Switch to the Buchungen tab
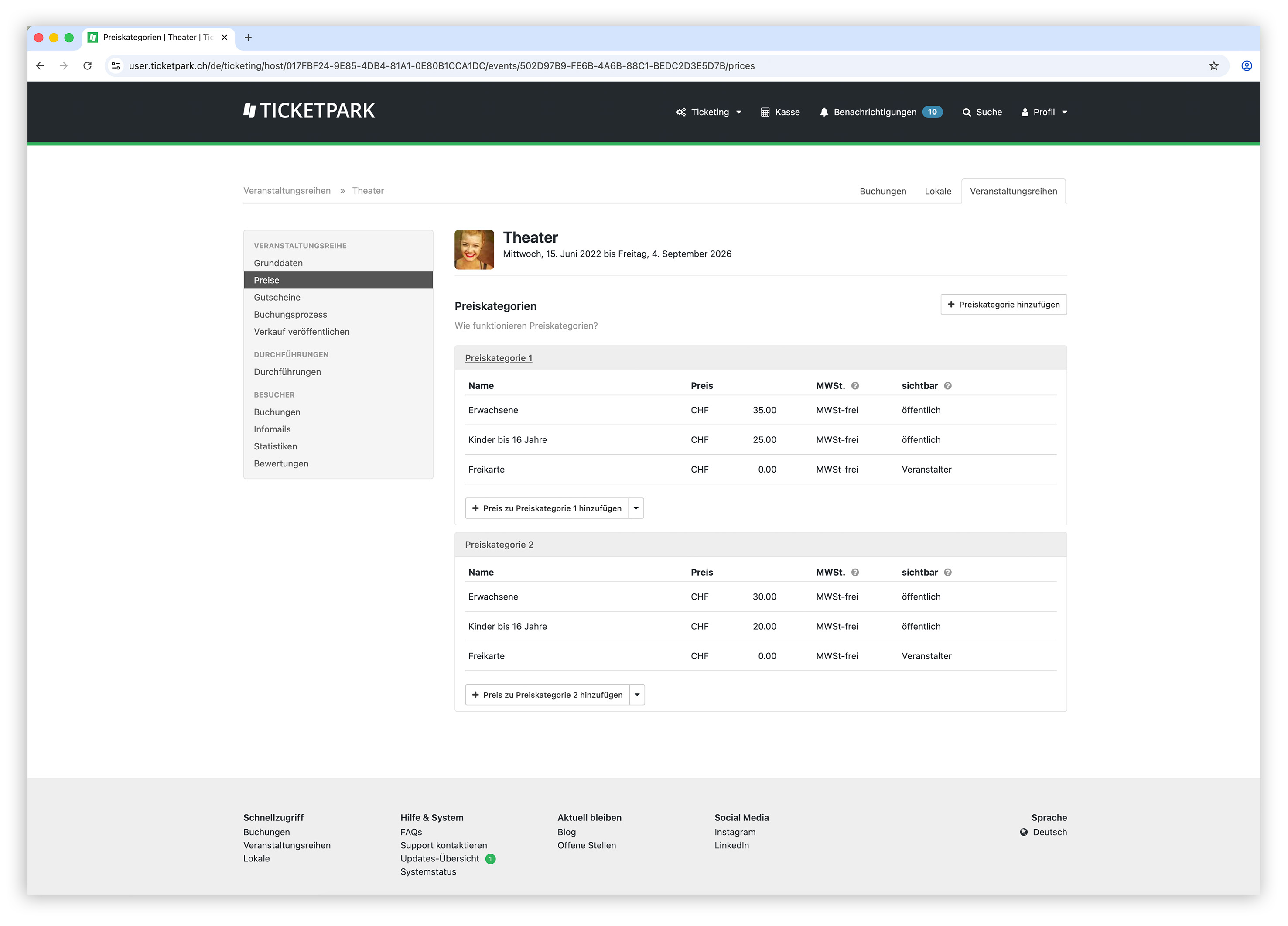 tap(882, 192)
